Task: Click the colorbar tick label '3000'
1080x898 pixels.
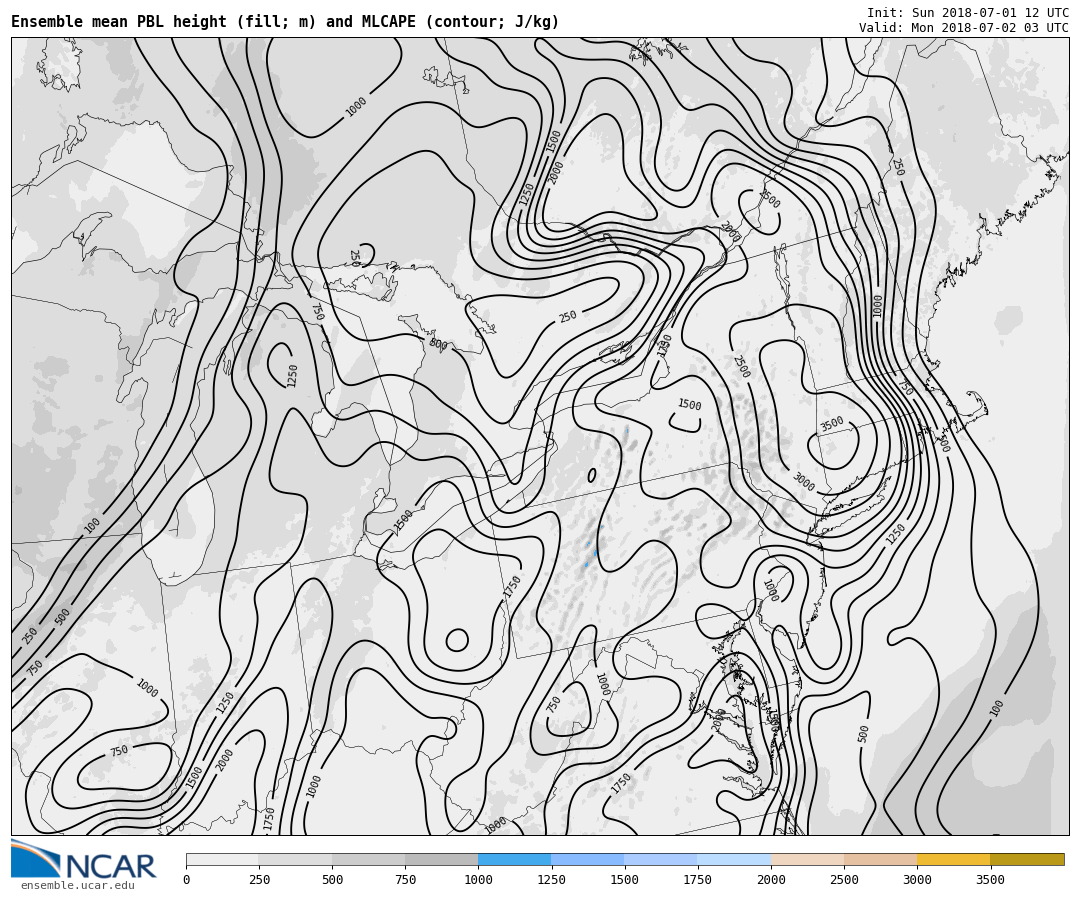Action: [x=917, y=879]
